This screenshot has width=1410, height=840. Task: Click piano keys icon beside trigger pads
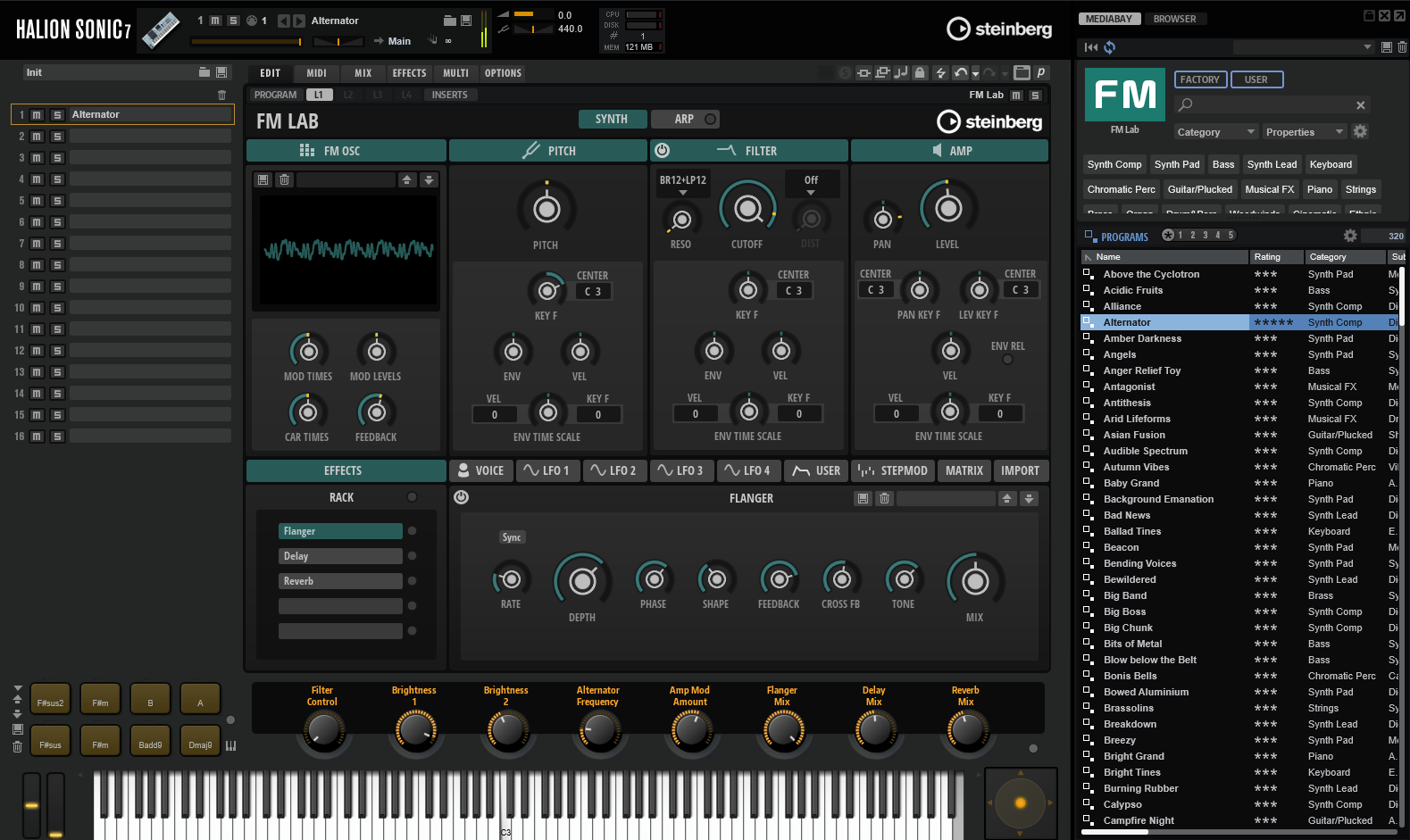click(x=231, y=745)
